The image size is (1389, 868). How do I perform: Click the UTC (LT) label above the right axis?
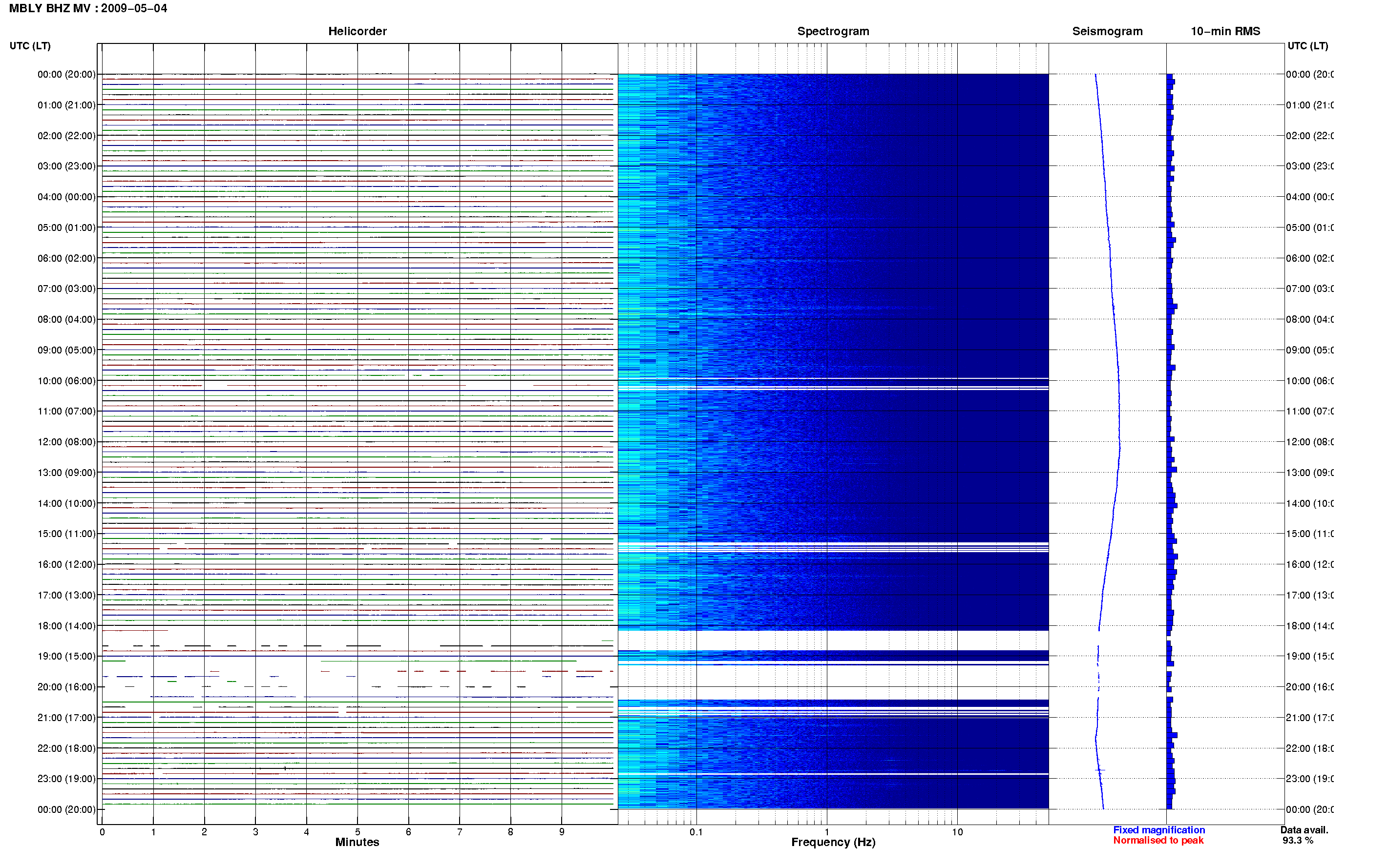1307,46
